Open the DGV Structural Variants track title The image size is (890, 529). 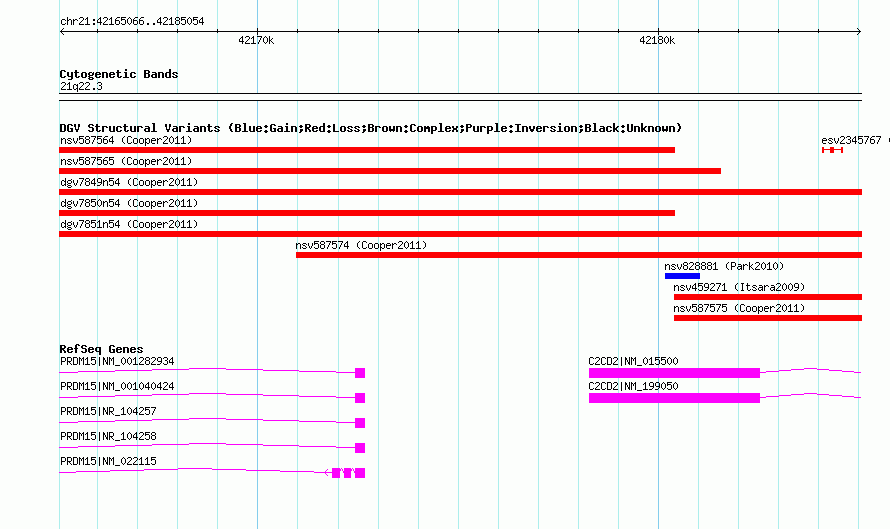[x=370, y=128]
